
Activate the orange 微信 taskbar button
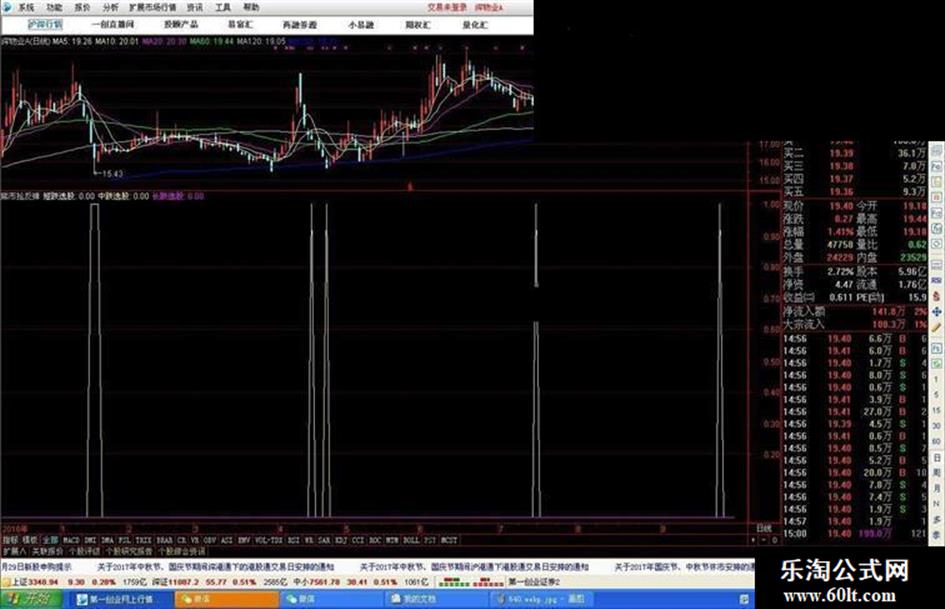tap(227, 599)
